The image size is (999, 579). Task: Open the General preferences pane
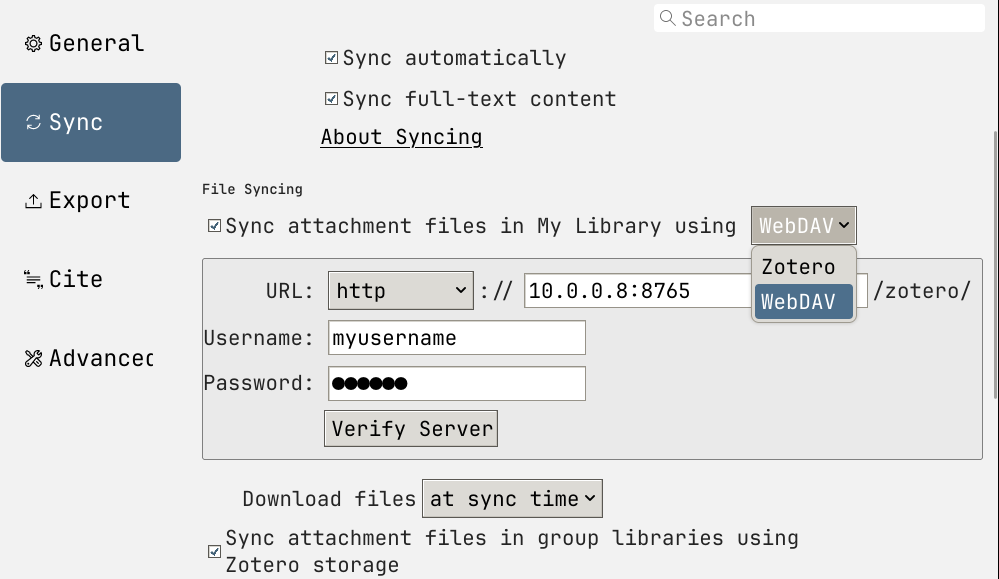click(90, 43)
